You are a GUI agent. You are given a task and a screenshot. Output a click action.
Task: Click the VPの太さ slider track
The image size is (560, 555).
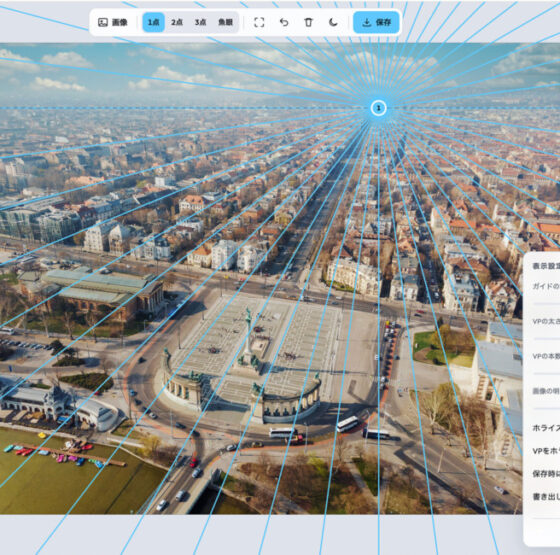click(546, 339)
